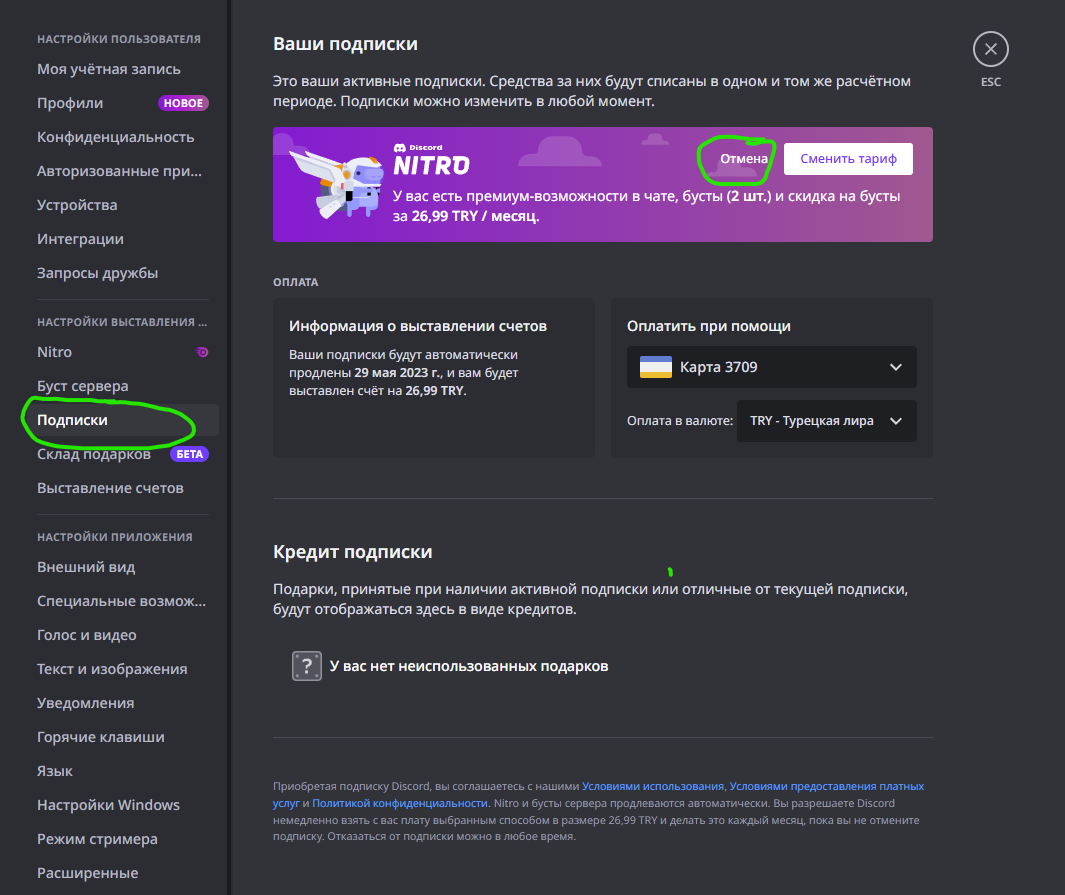Click the card flag icon for Карта 3709
Viewport: 1065px width, 895px height.
click(x=655, y=367)
